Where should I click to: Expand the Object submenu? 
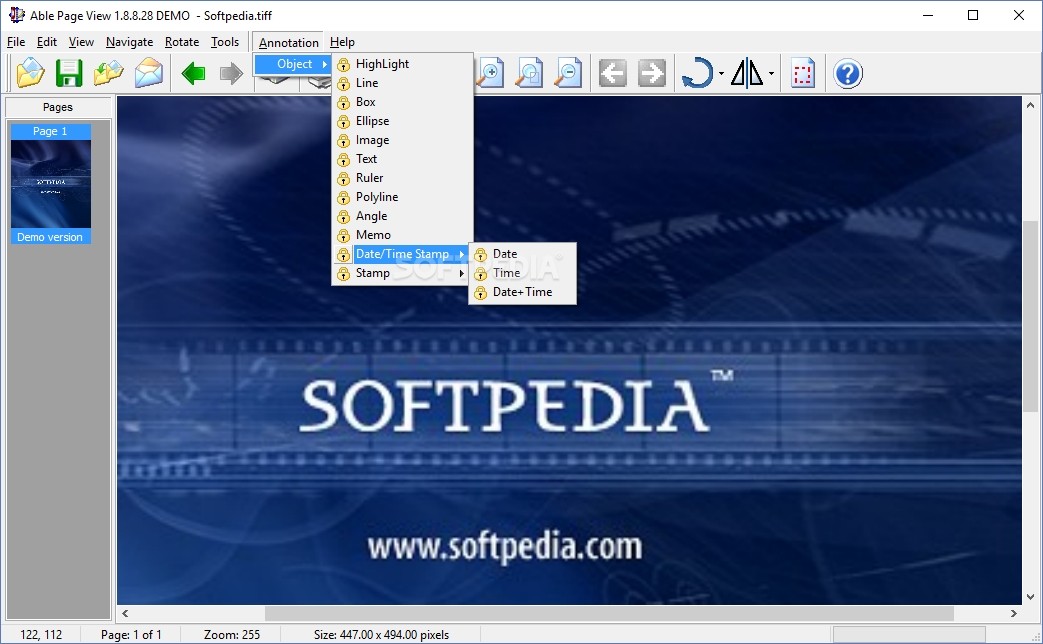point(293,64)
